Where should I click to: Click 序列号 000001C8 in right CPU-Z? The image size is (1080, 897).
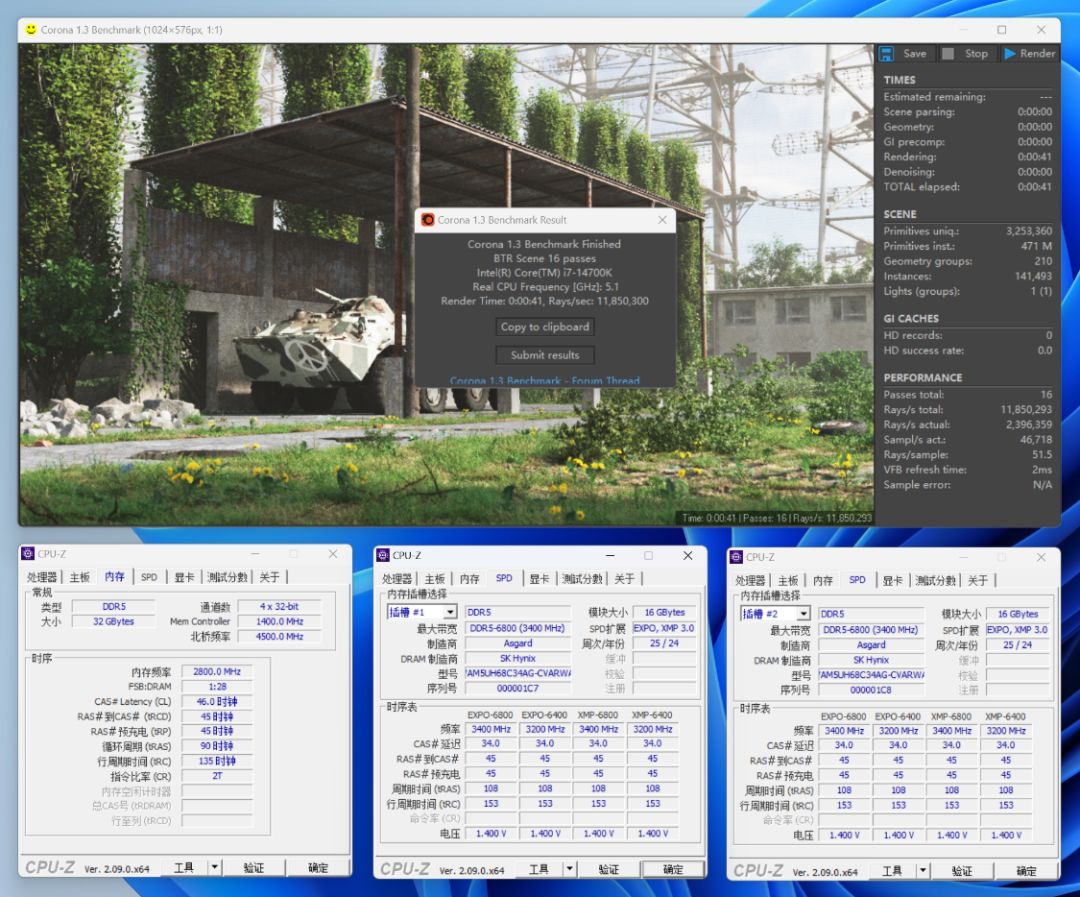click(x=871, y=690)
